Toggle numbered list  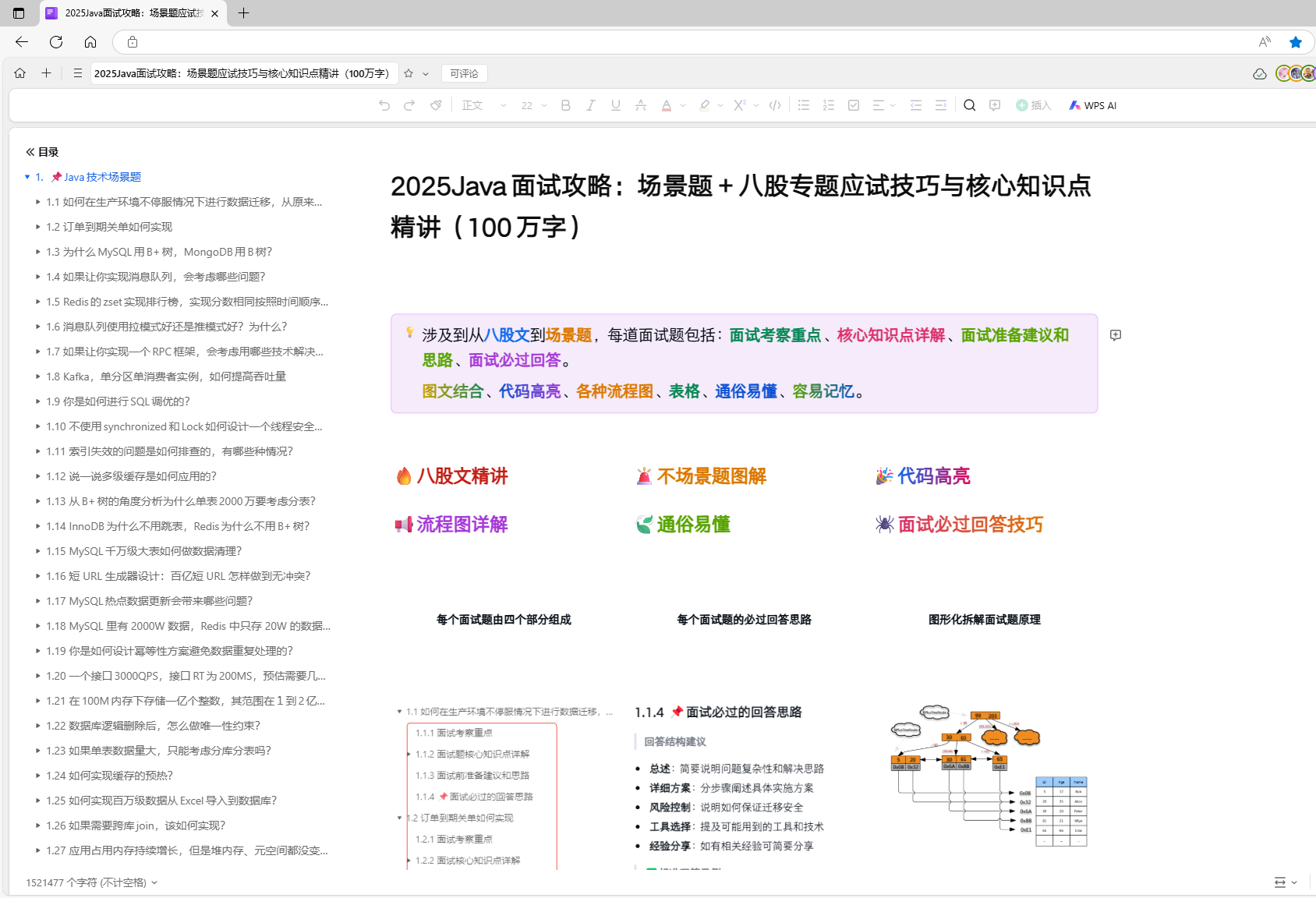point(829,105)
